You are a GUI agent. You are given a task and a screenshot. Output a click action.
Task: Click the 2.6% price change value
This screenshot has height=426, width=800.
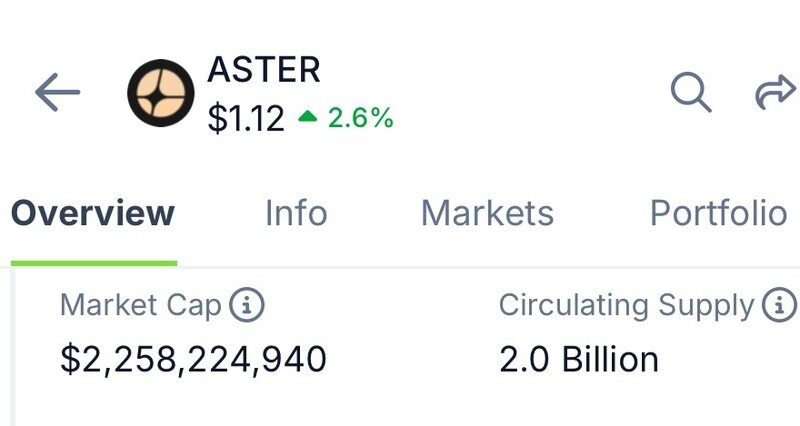[x=360, y=119]
